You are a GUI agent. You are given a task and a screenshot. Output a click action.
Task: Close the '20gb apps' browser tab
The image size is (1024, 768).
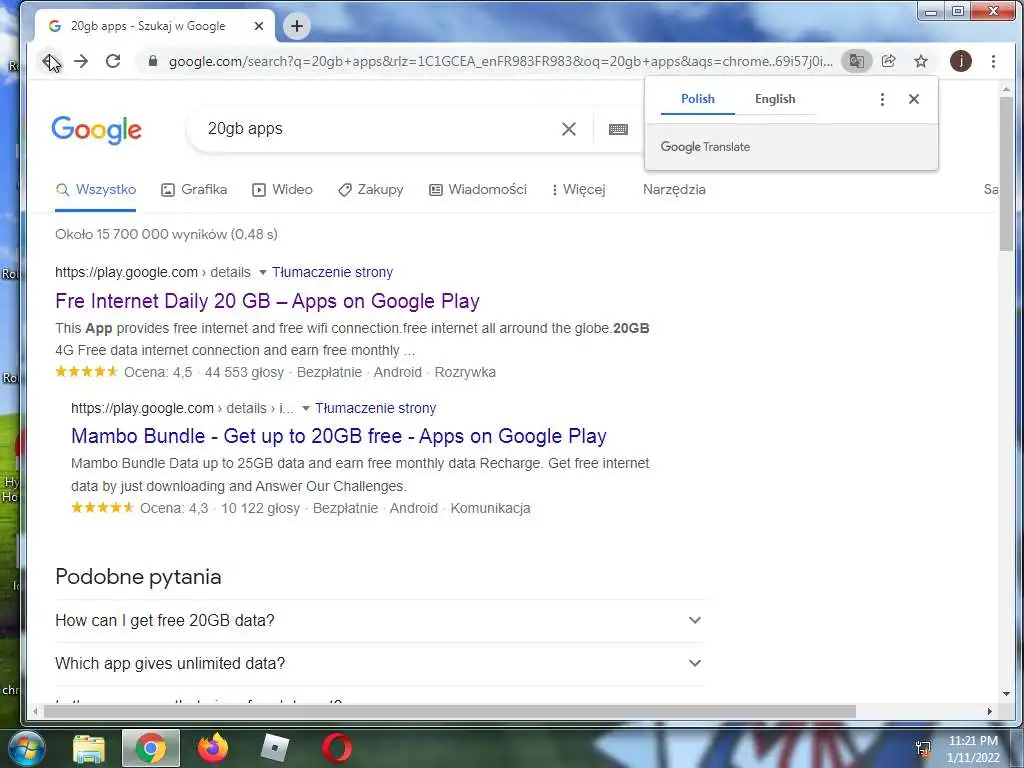259,26
